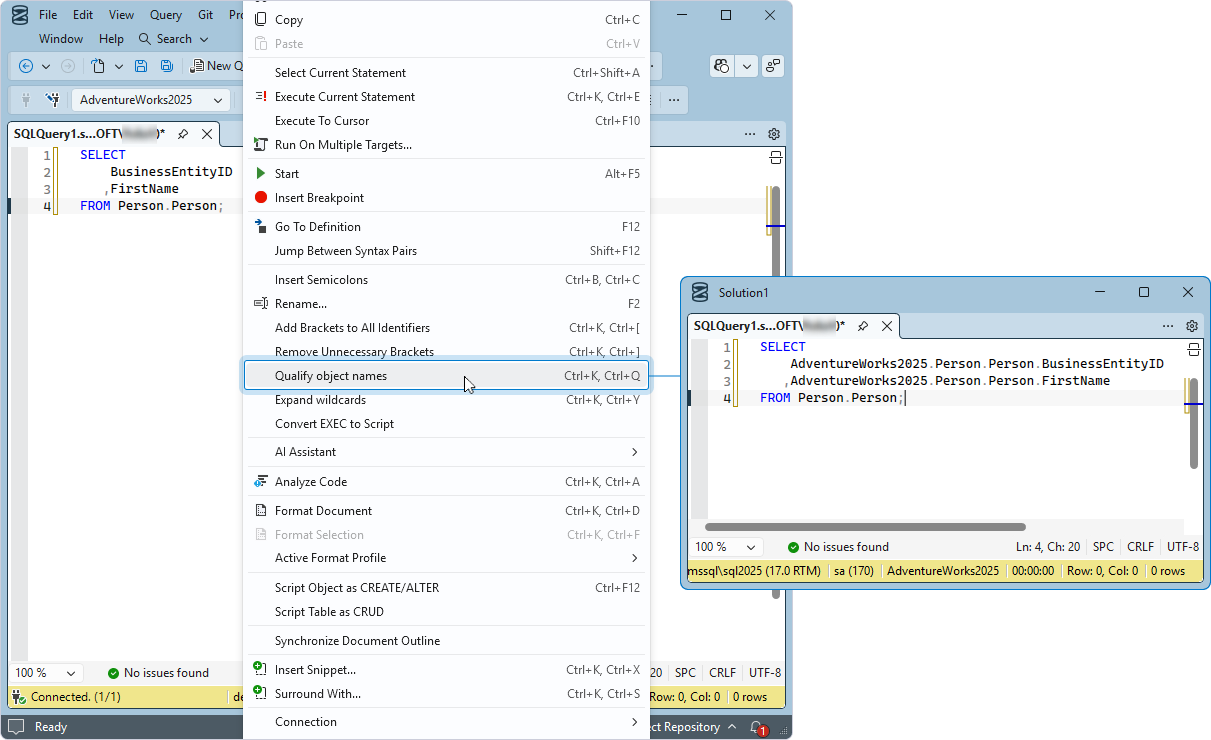Open the File menu

pyautogui.click(x=48, y=15)
